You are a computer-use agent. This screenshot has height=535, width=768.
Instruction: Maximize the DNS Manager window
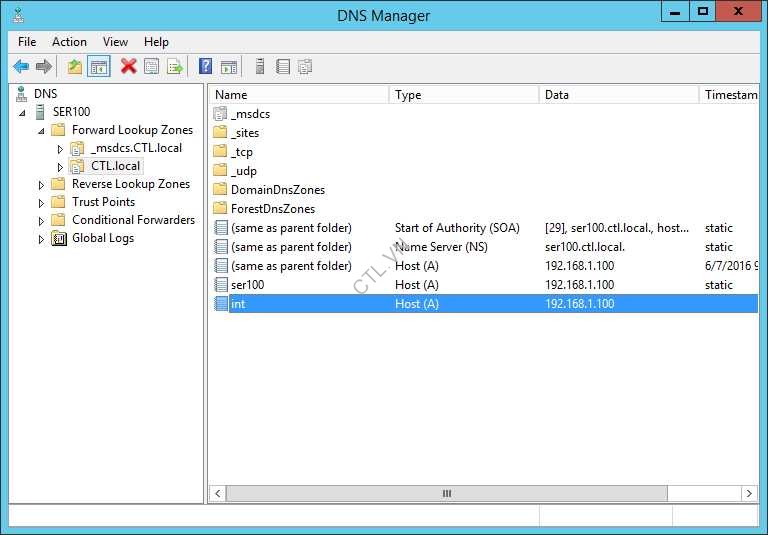(x=702, y=11)
